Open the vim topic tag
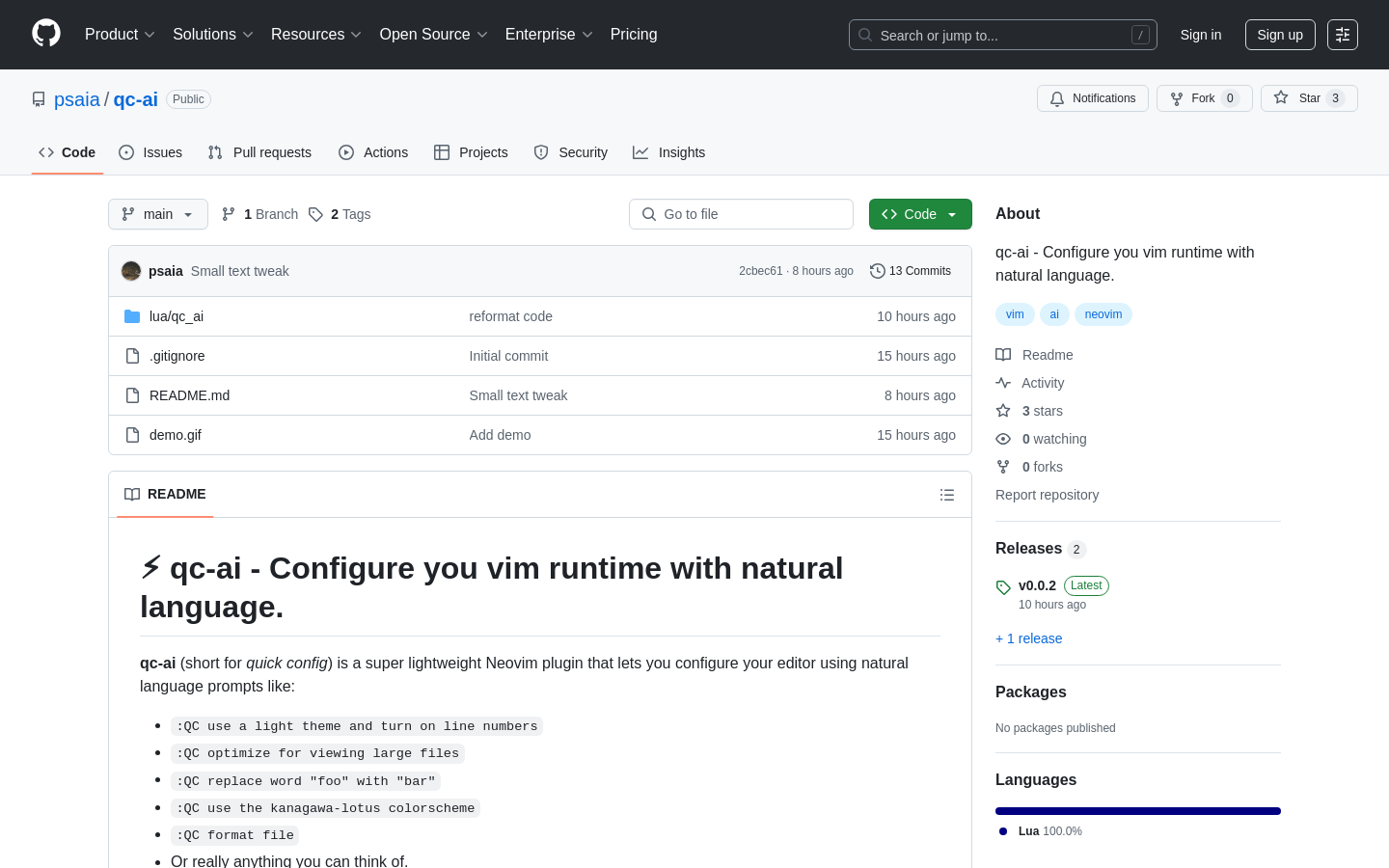 point(1015,314)
